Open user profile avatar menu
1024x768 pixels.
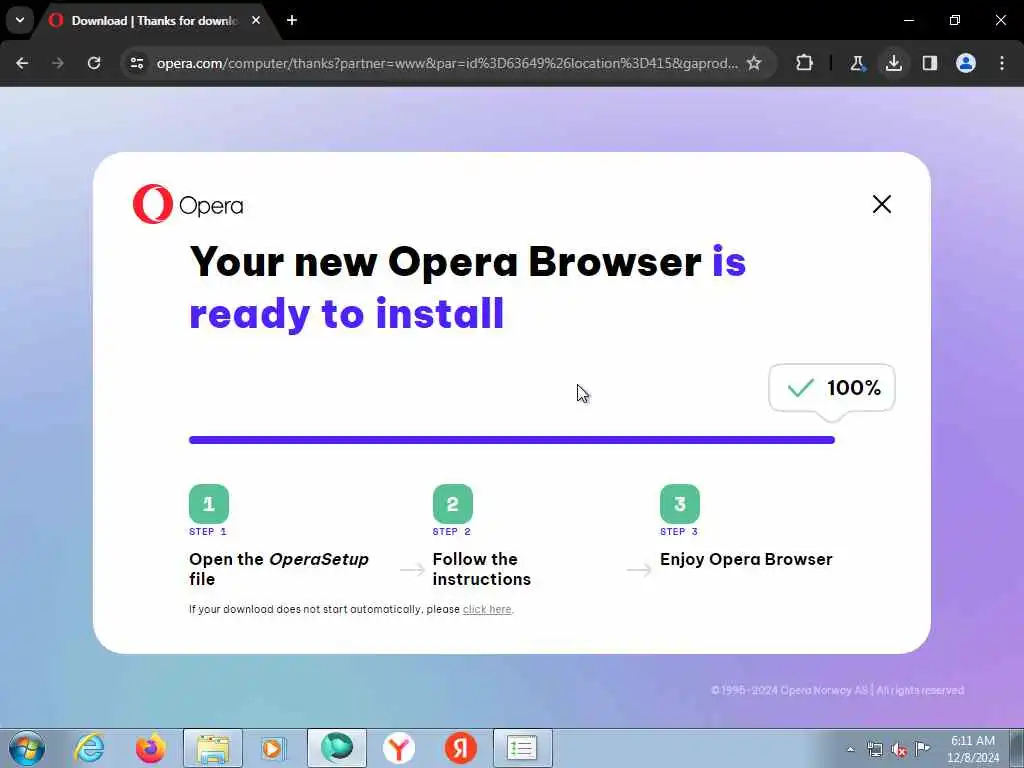coord(966,63)
